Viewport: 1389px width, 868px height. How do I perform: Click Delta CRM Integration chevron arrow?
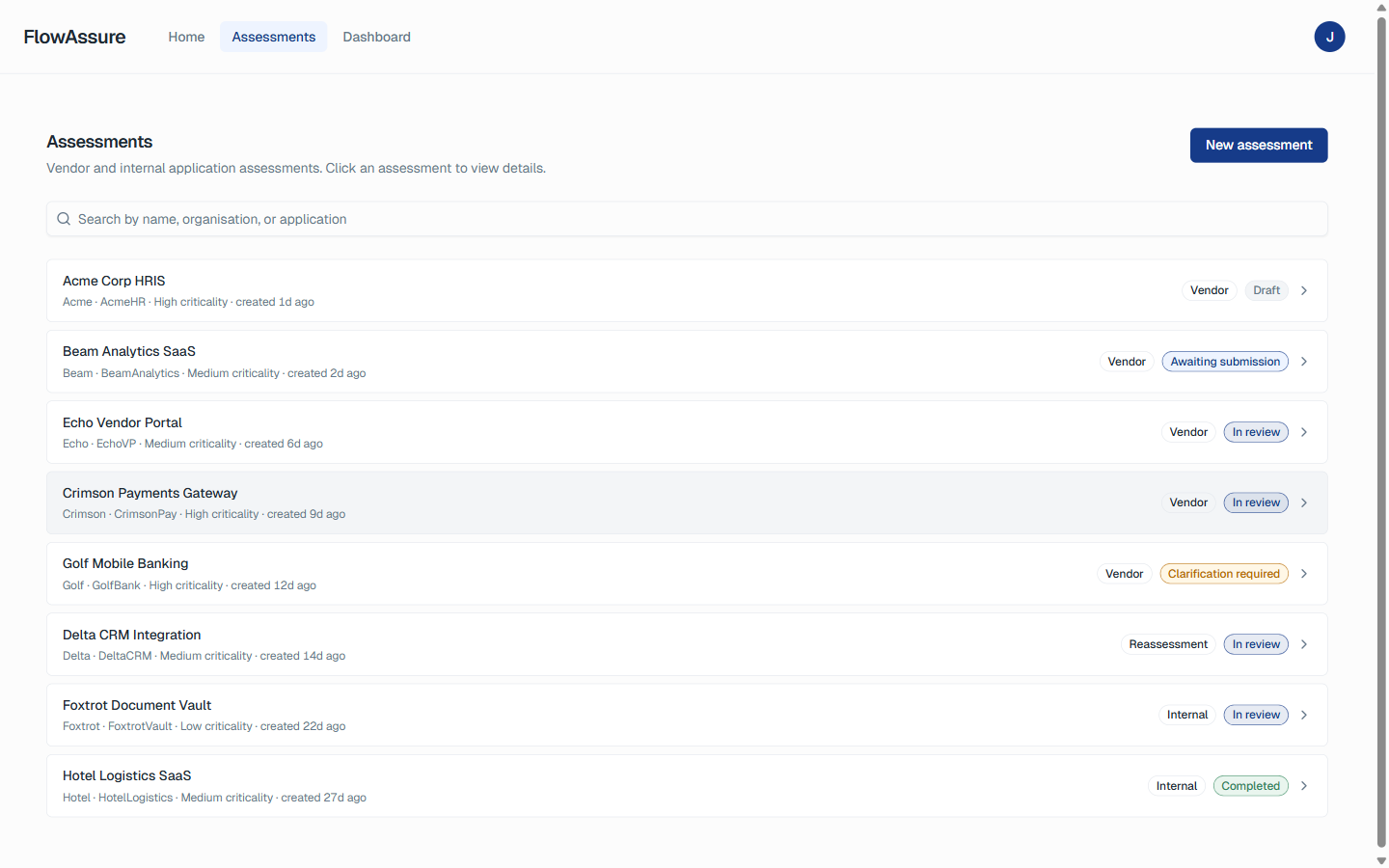click(1304, 644)
